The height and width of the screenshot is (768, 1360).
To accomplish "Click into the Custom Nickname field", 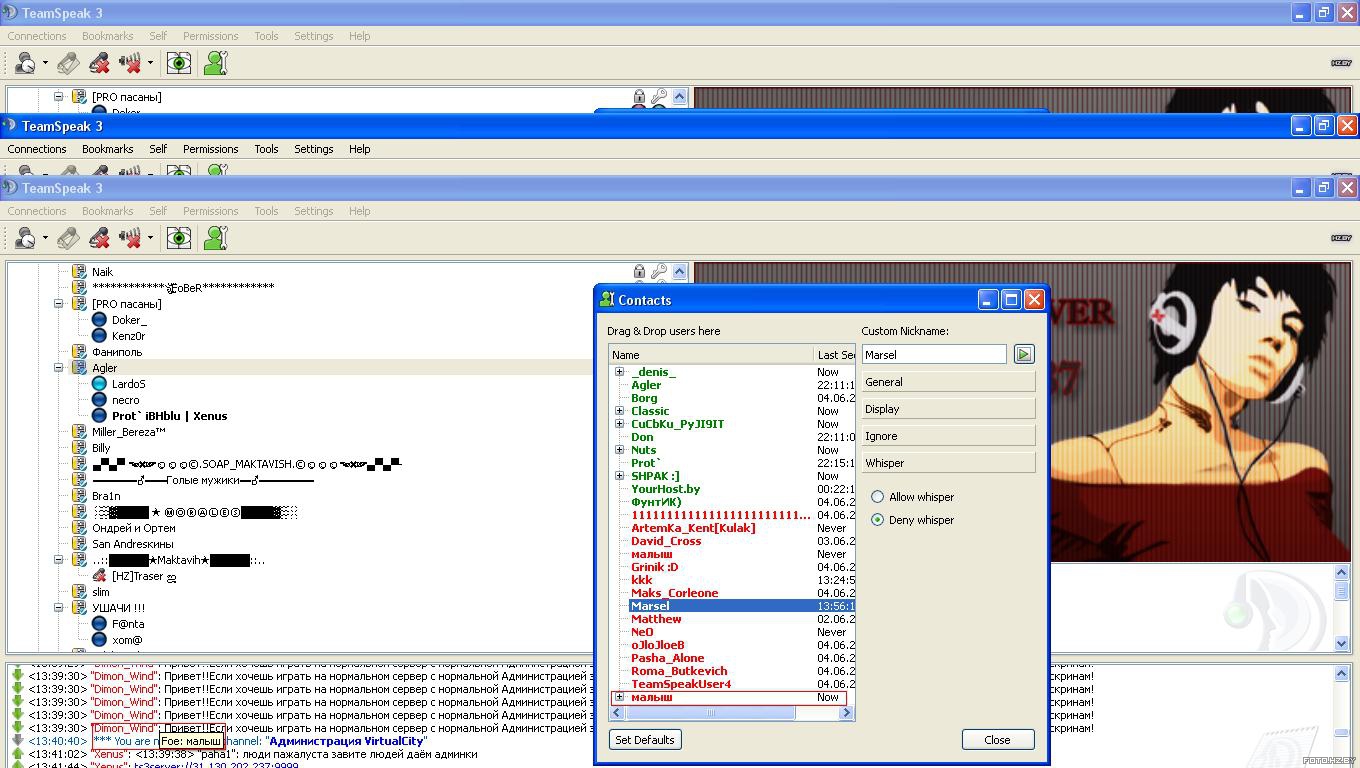I will click(934, 354).
